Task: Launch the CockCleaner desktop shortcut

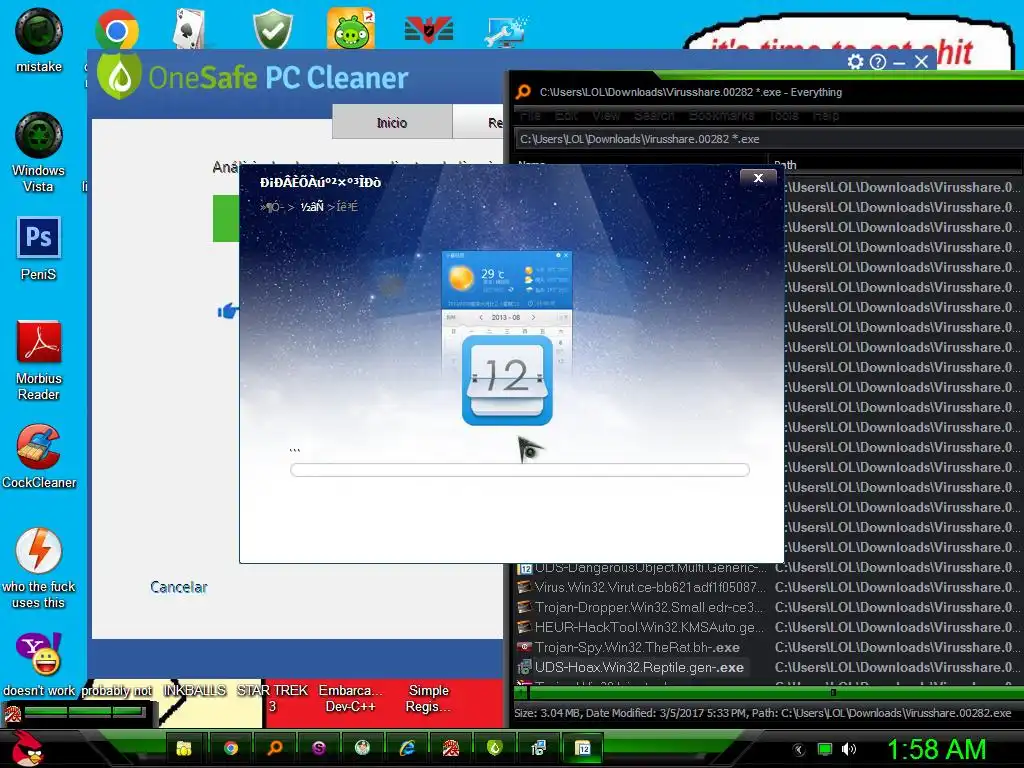Action: [39, 447]
